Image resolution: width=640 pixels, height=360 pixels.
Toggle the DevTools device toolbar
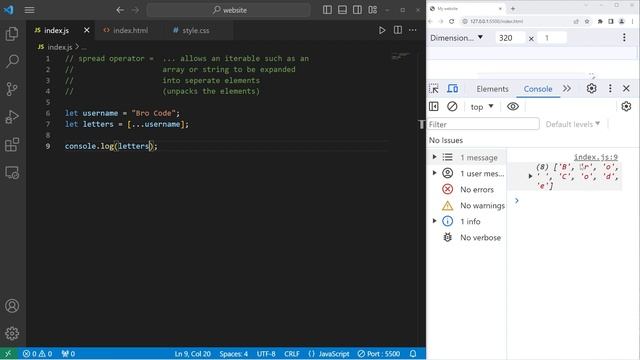pyautogui.click(x=452, y=89)
